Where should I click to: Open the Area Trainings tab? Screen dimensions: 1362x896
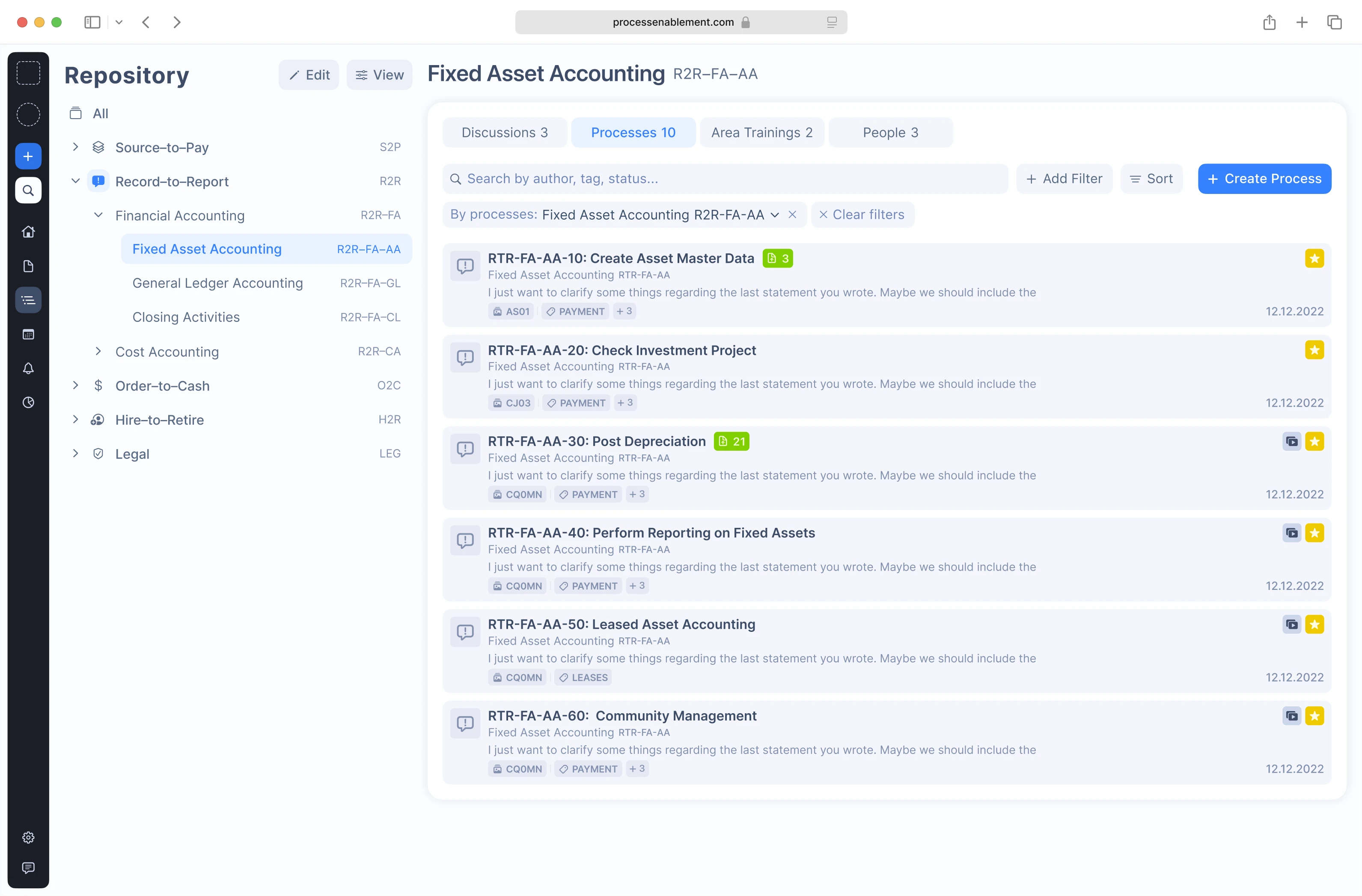pos(761,133)
